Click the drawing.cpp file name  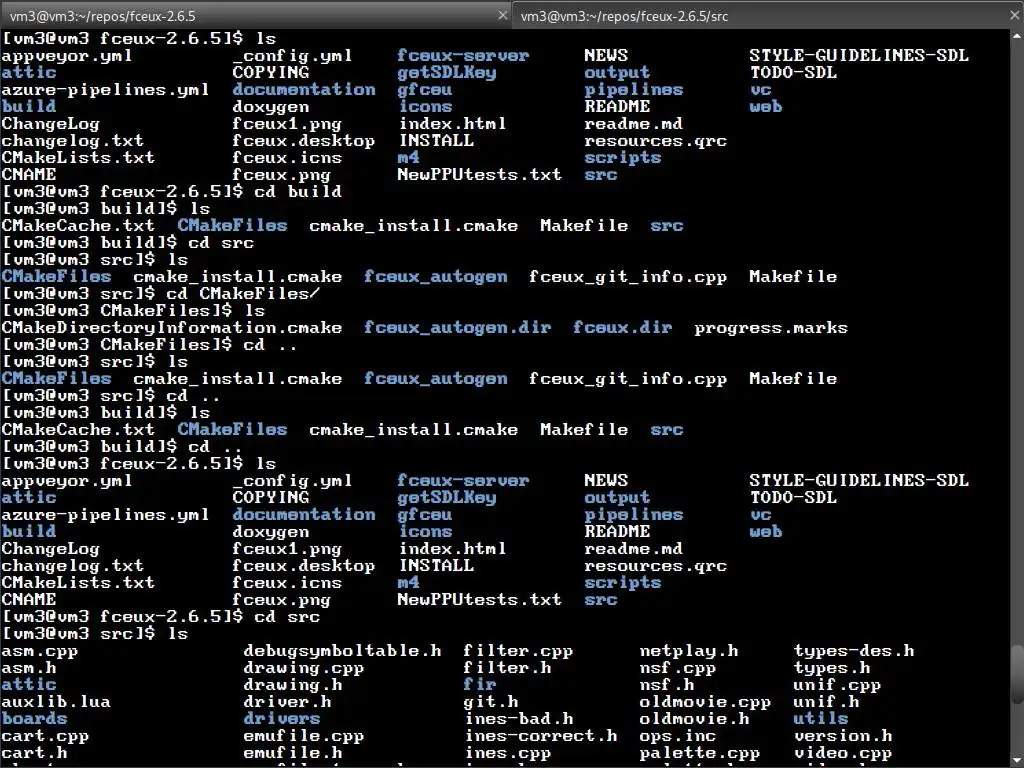(x=304, y=668)
